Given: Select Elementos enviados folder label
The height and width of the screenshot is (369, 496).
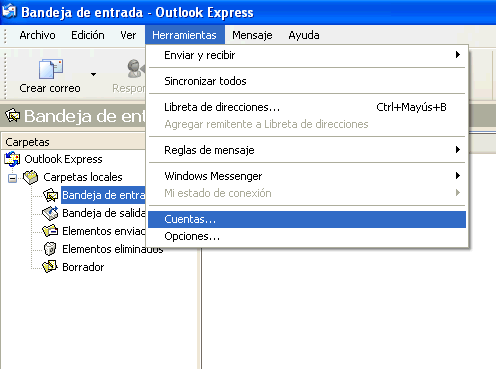Looking at the screenshot, I should tap(104, 231).
